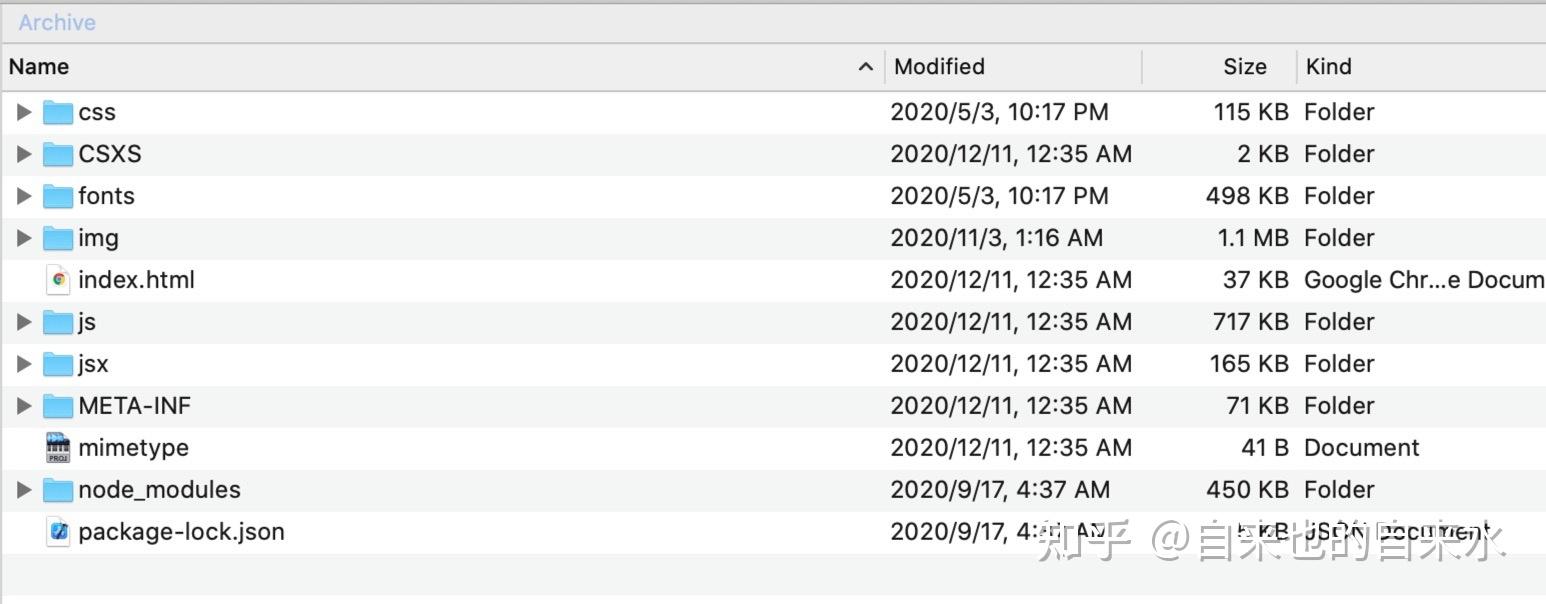This screenshot has width=1546, height=604.
Task: Sort by the Modified column header
Action: tap(939, 67)
